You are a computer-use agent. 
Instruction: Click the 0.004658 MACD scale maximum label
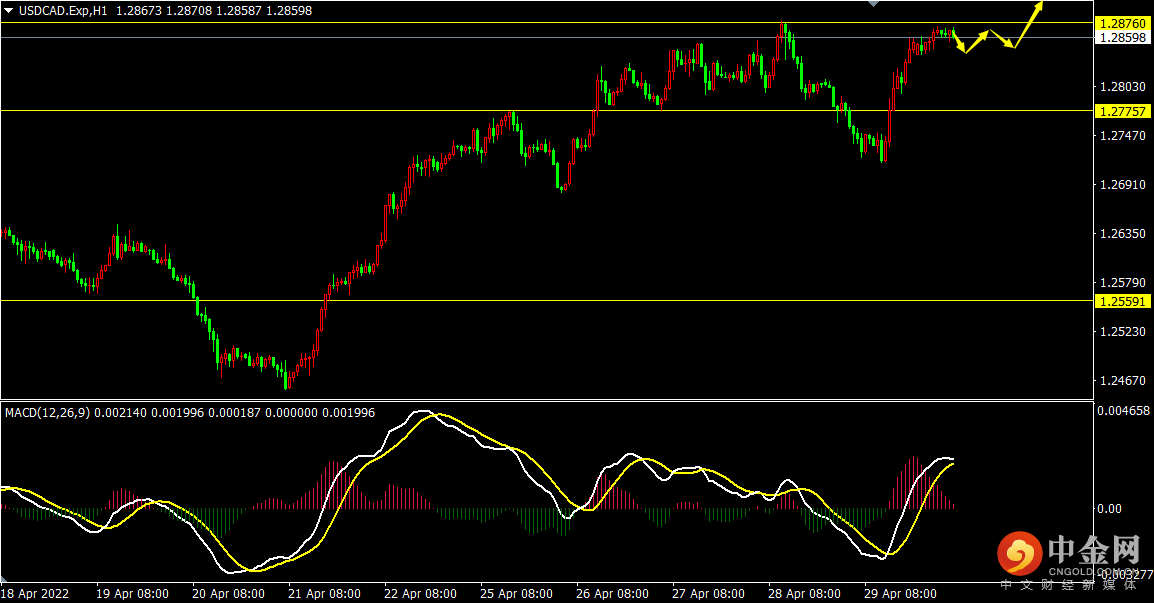point(1123,411)
